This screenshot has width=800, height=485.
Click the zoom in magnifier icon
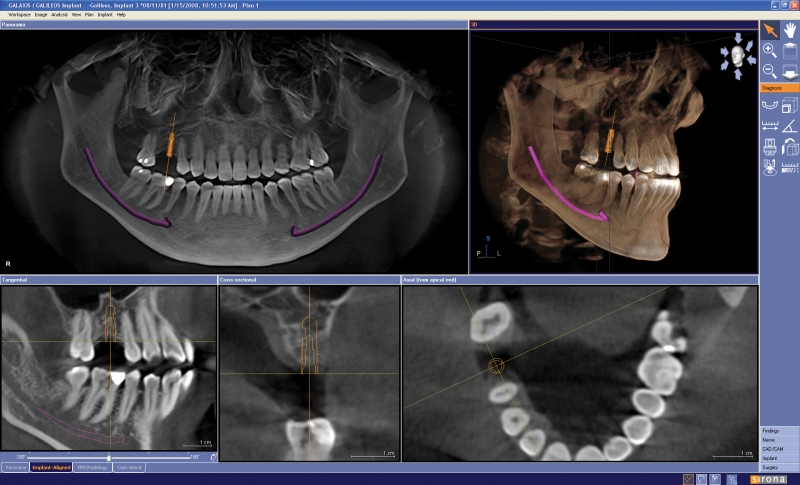coord(769,50)
